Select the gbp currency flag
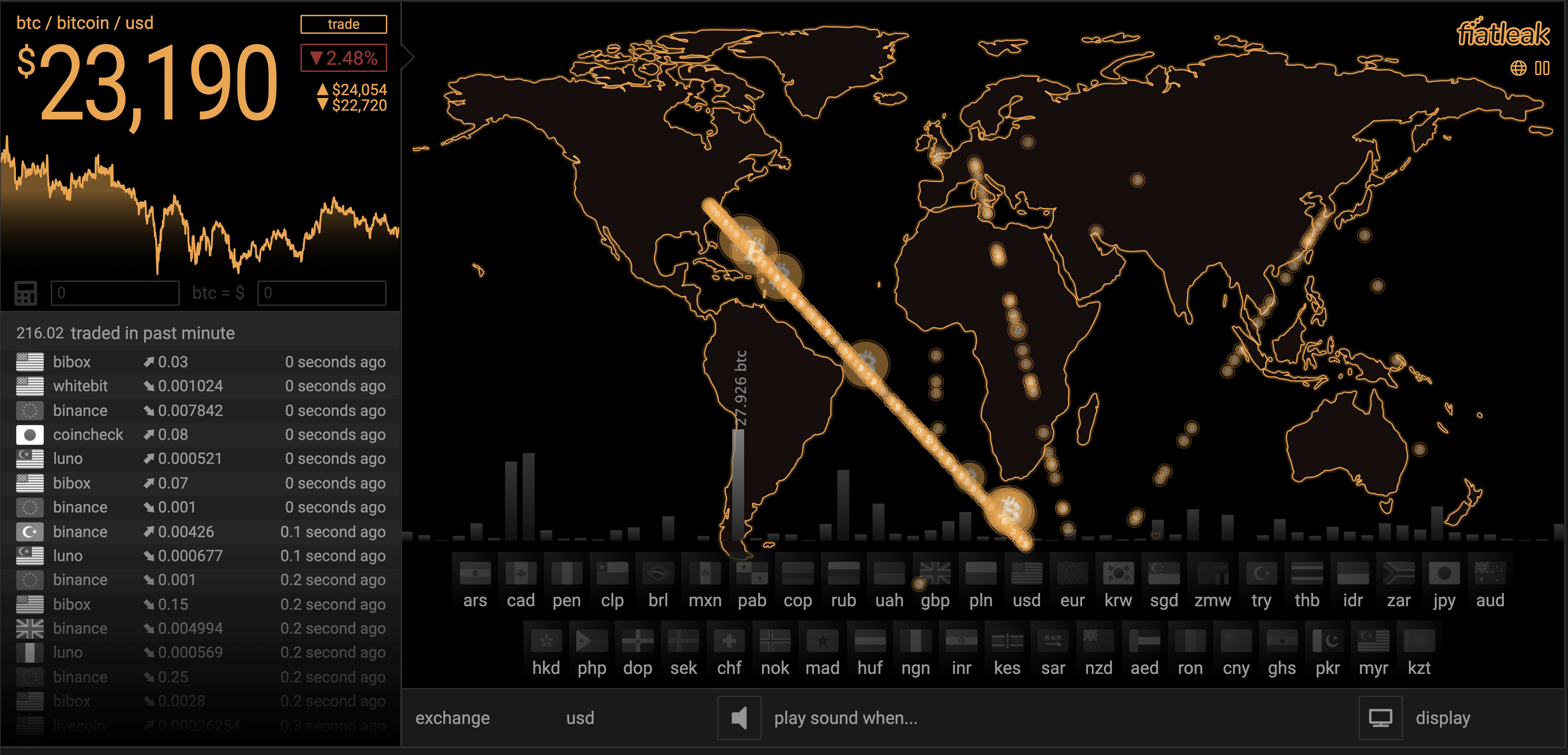 (x=935, y=573)
